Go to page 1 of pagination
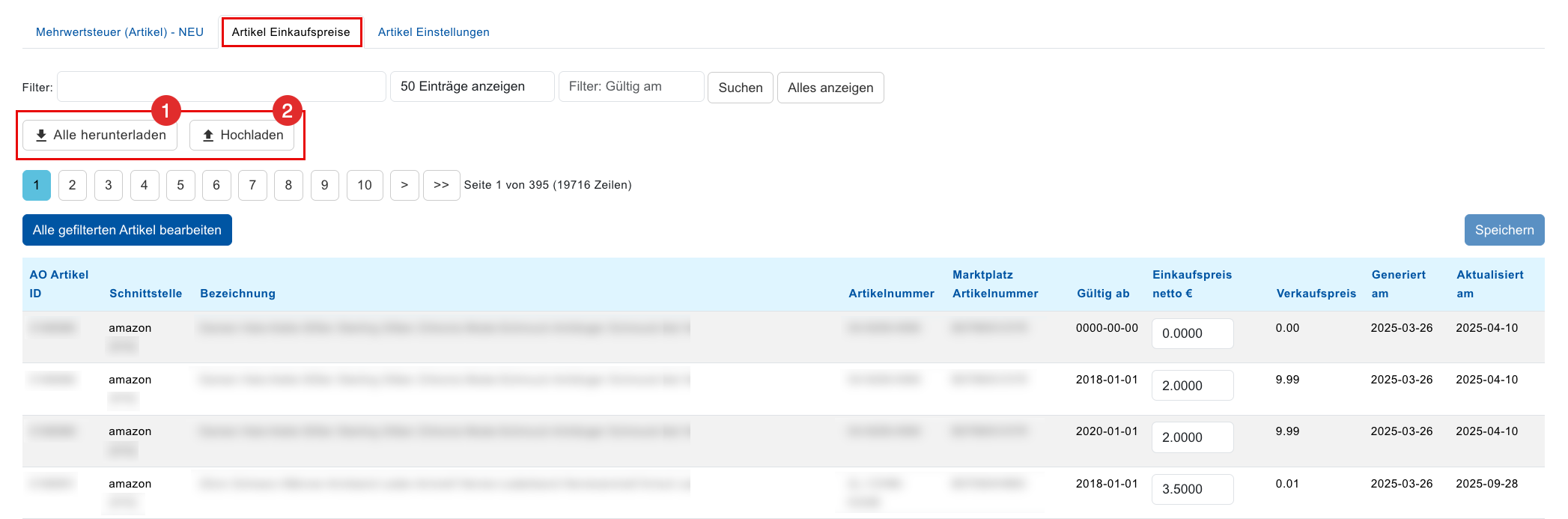This screenshot has height=519, width=1568. [x=37, y=185]
